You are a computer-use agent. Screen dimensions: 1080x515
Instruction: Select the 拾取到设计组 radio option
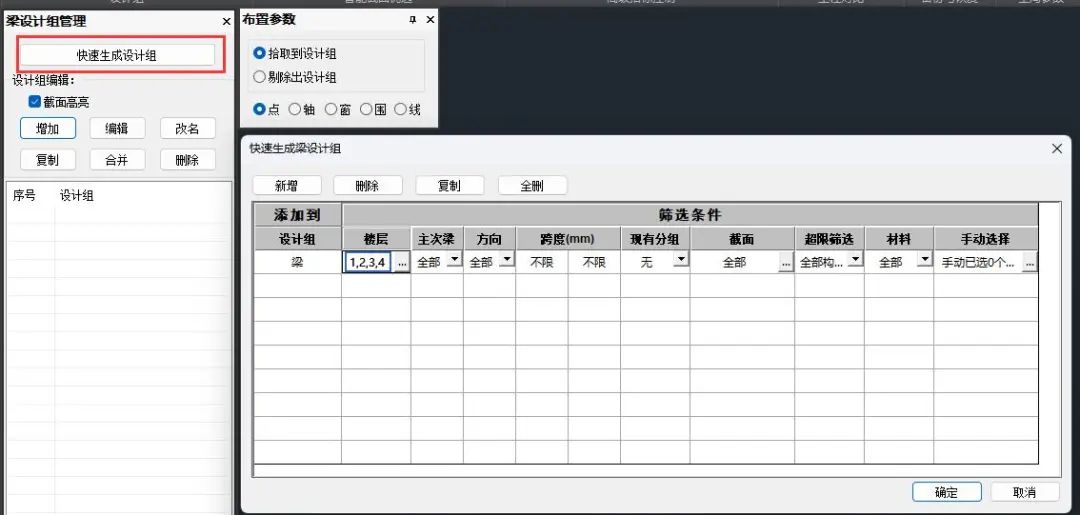point(259,53)
